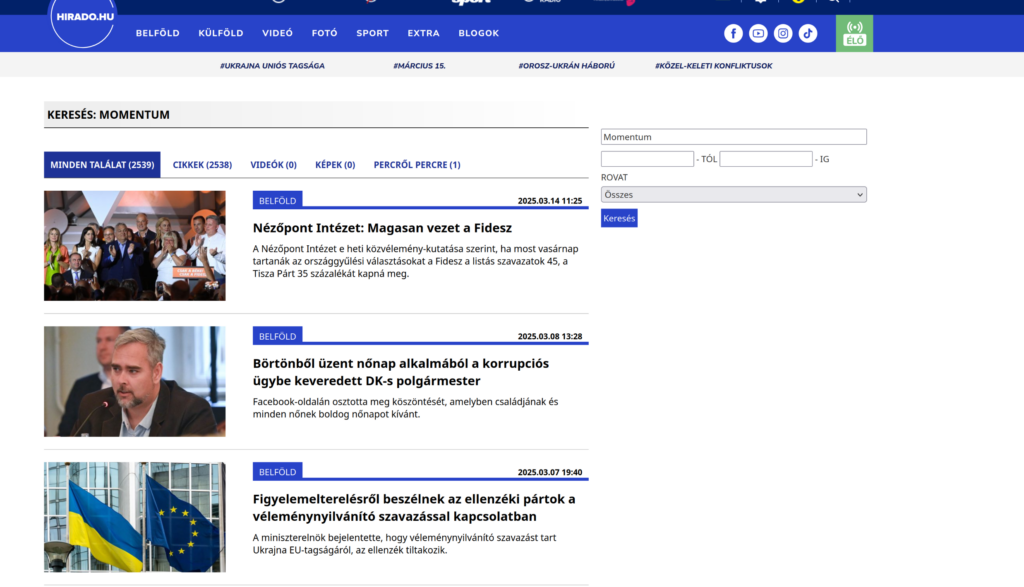Click the Belföld tag on the DK-s polgármester article
The height and width of the screenshot is (587, 1024).
[277, 336]
